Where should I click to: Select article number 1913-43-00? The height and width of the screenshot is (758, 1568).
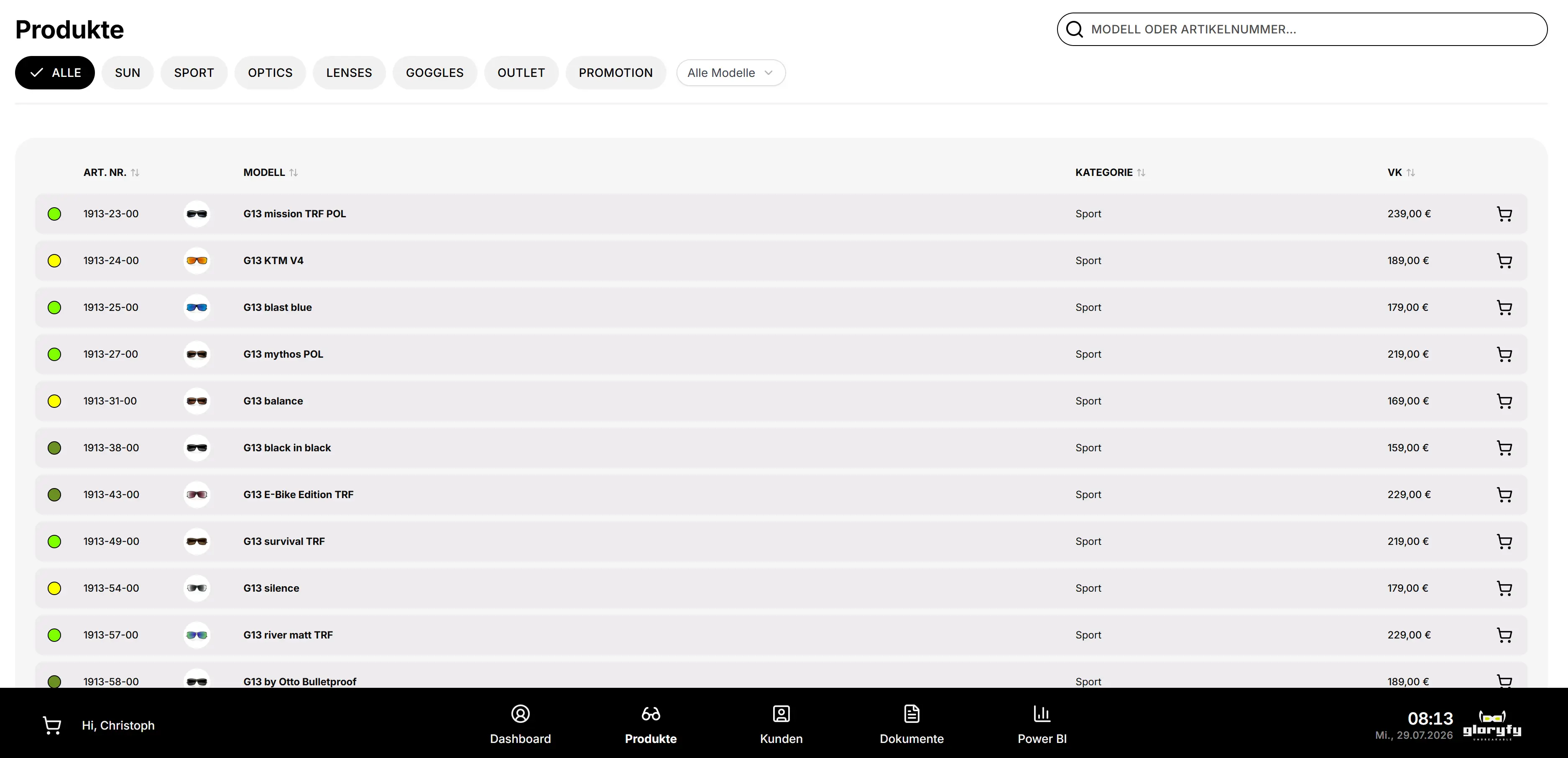pyautogui.click(x=111, y=495)
